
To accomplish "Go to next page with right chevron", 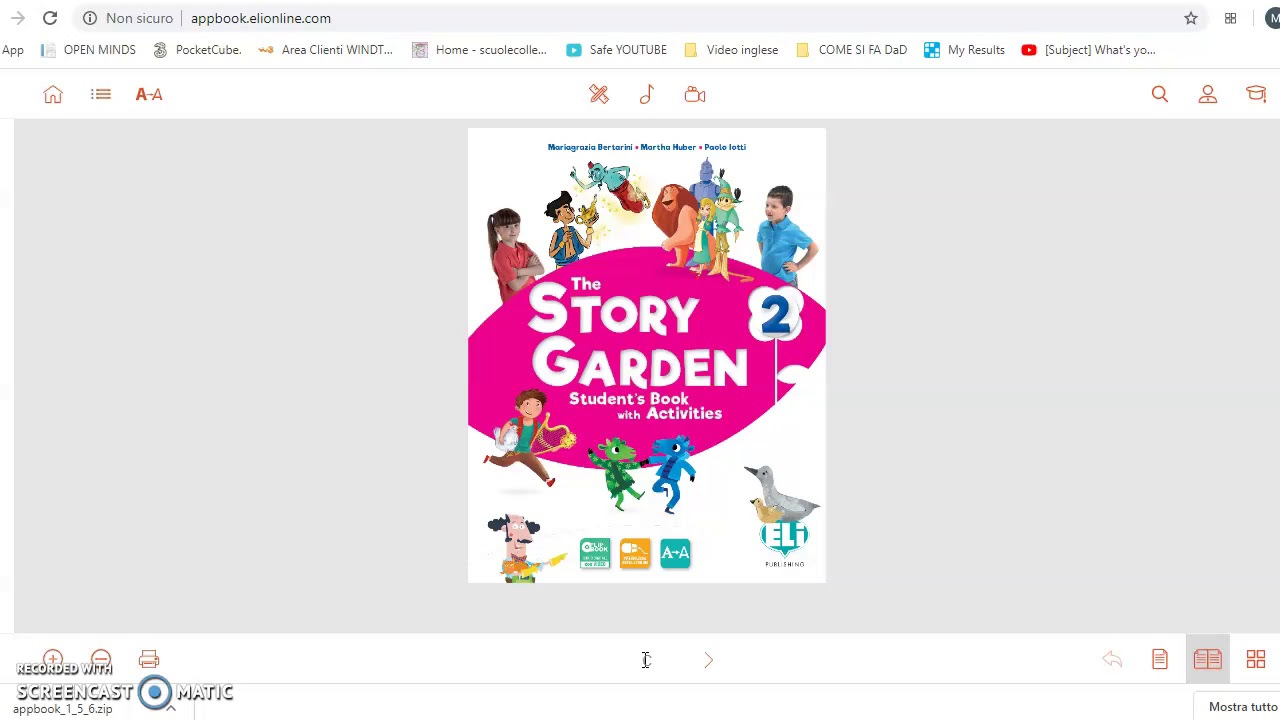I will 708,660.
